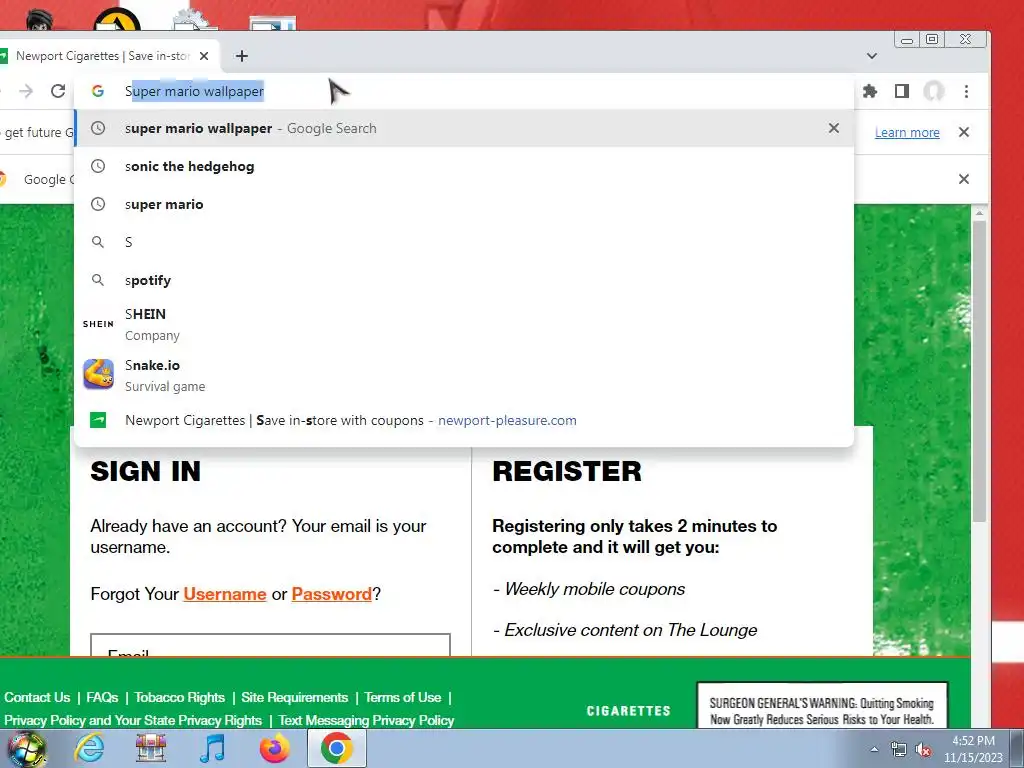Click the page vertical scrollbar thumb
Screen dimensions: 1024x768
pyautogui.click(x=978, y=371)
